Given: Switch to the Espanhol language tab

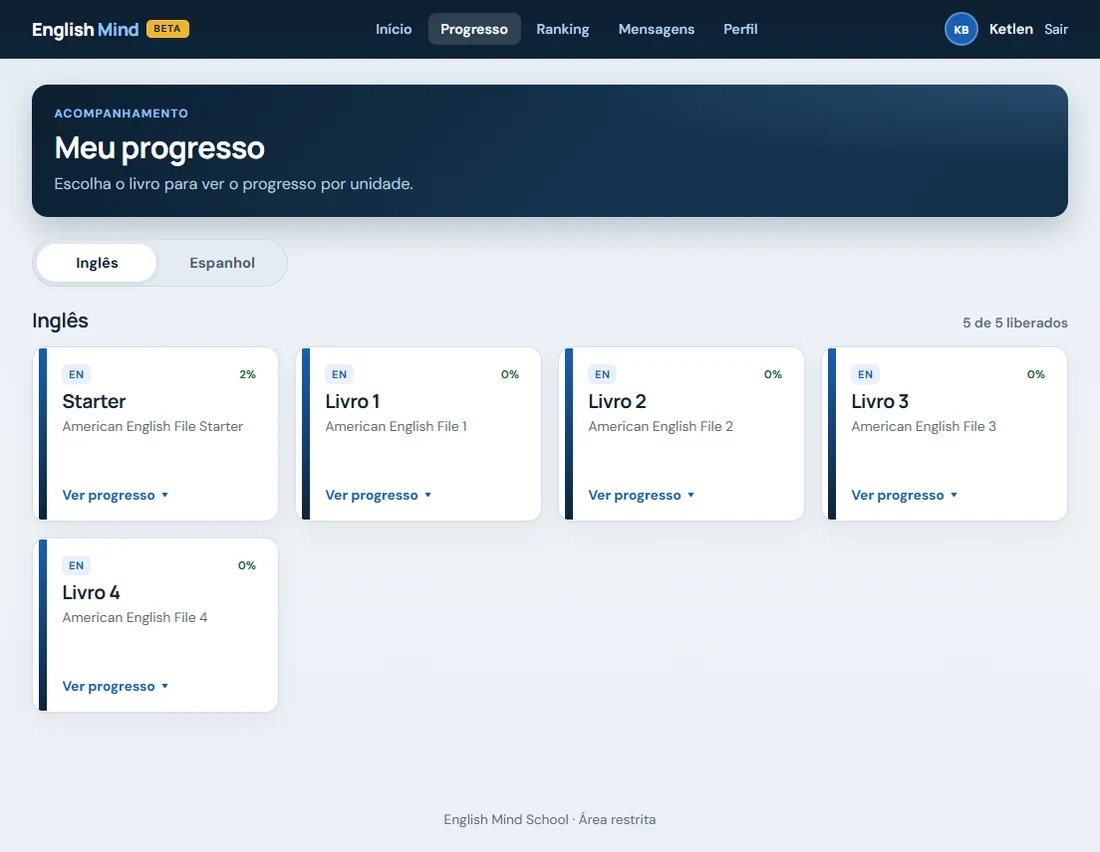Looking at the screenshot, I should [222, 263].
